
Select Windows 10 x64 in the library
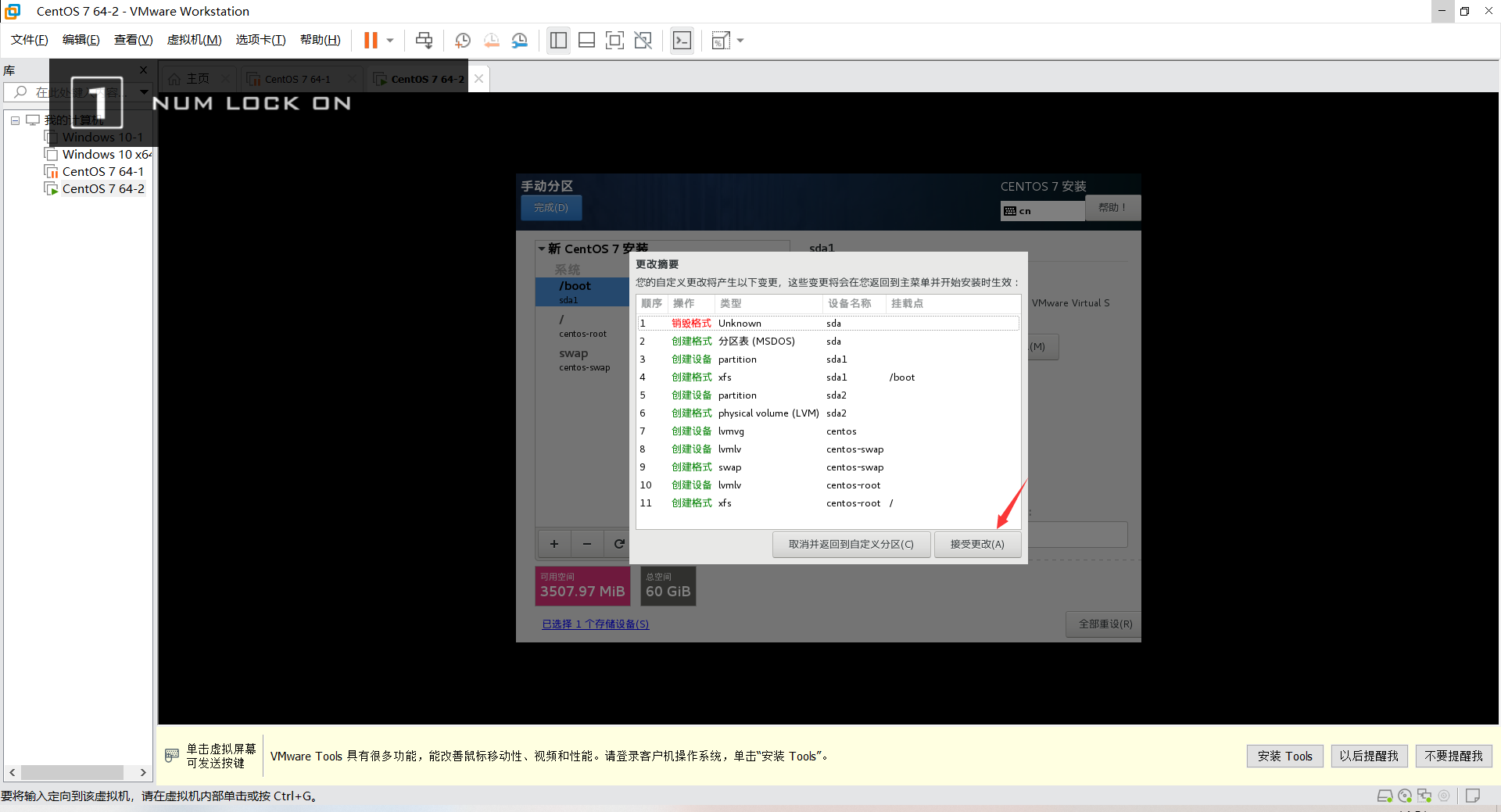coord(99,155)
